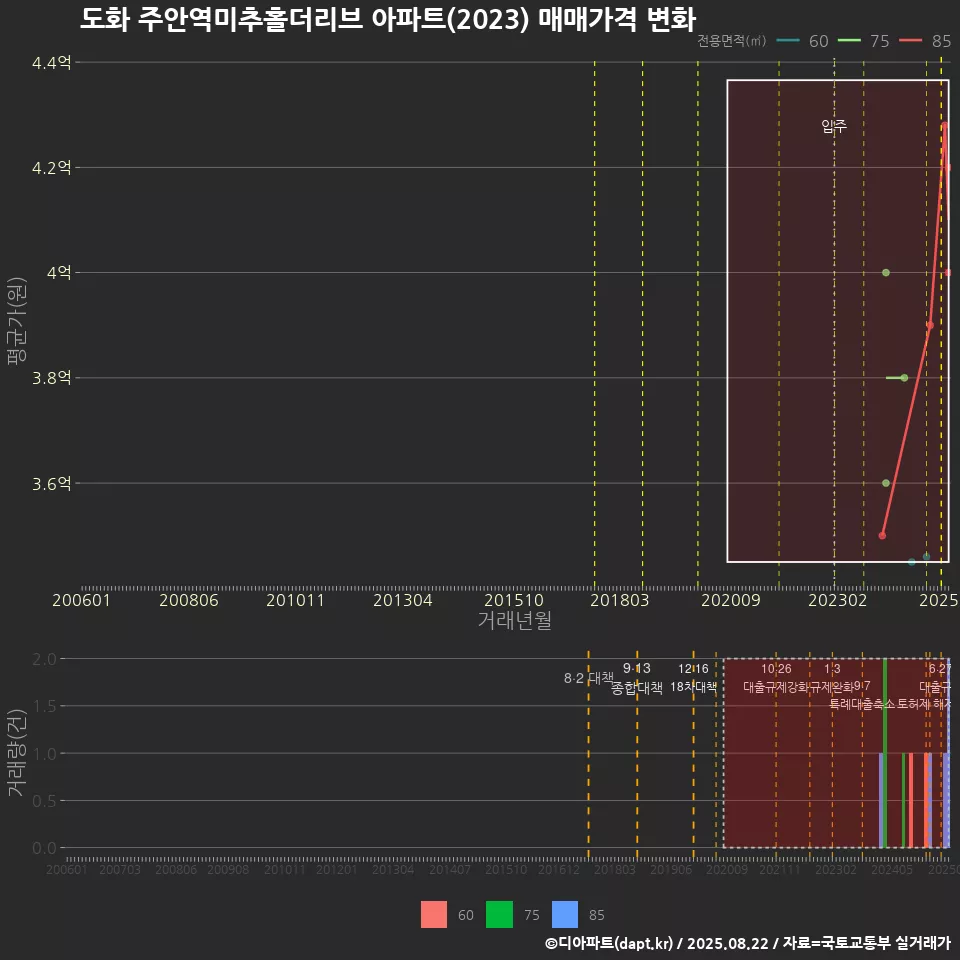This screenshot has width=960, height=960.
Task: Click the 0.5 label on the volume axis
Action: tap(44, 801)
